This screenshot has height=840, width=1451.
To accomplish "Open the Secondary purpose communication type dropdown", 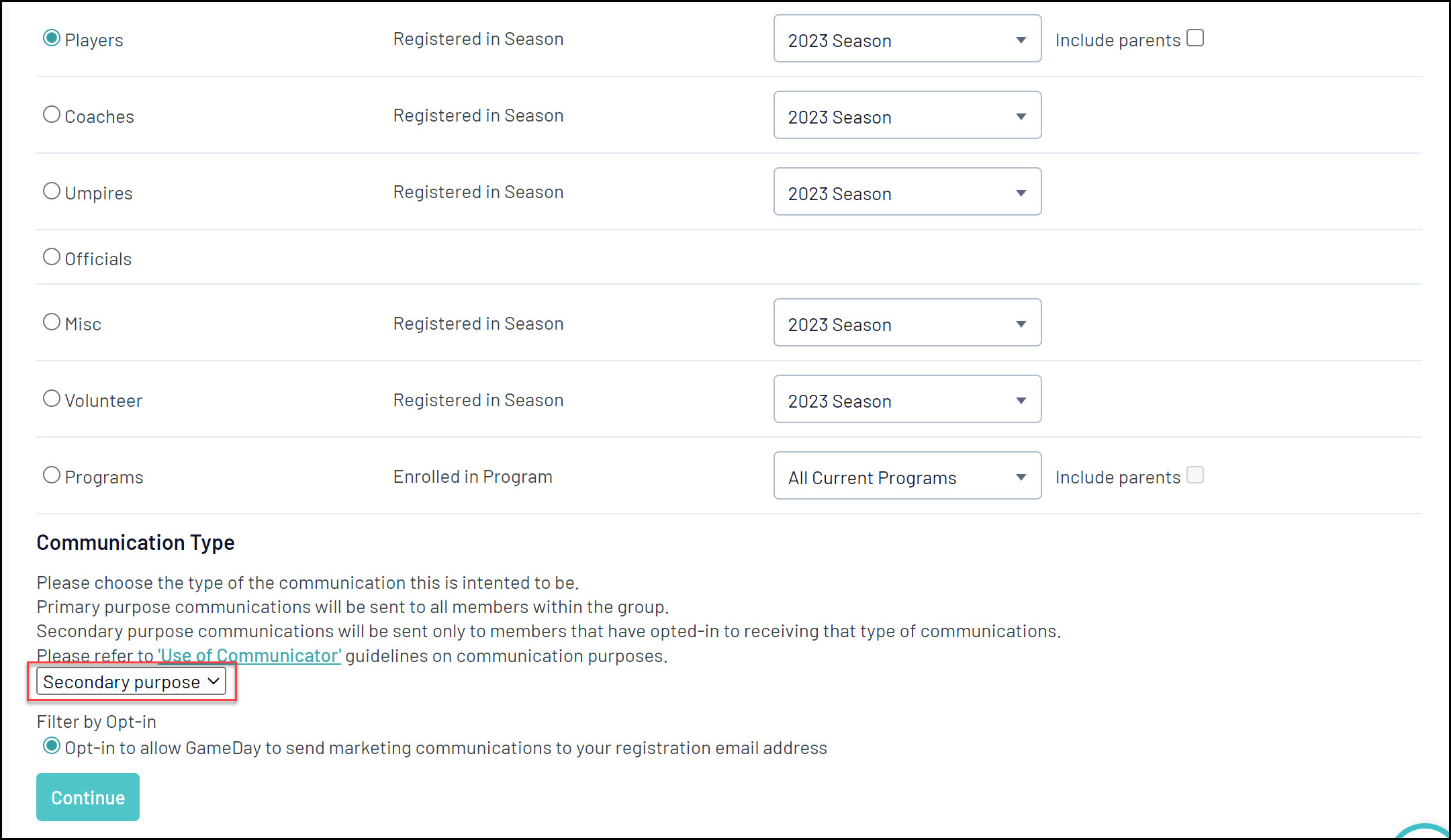I will coord(131,682).
